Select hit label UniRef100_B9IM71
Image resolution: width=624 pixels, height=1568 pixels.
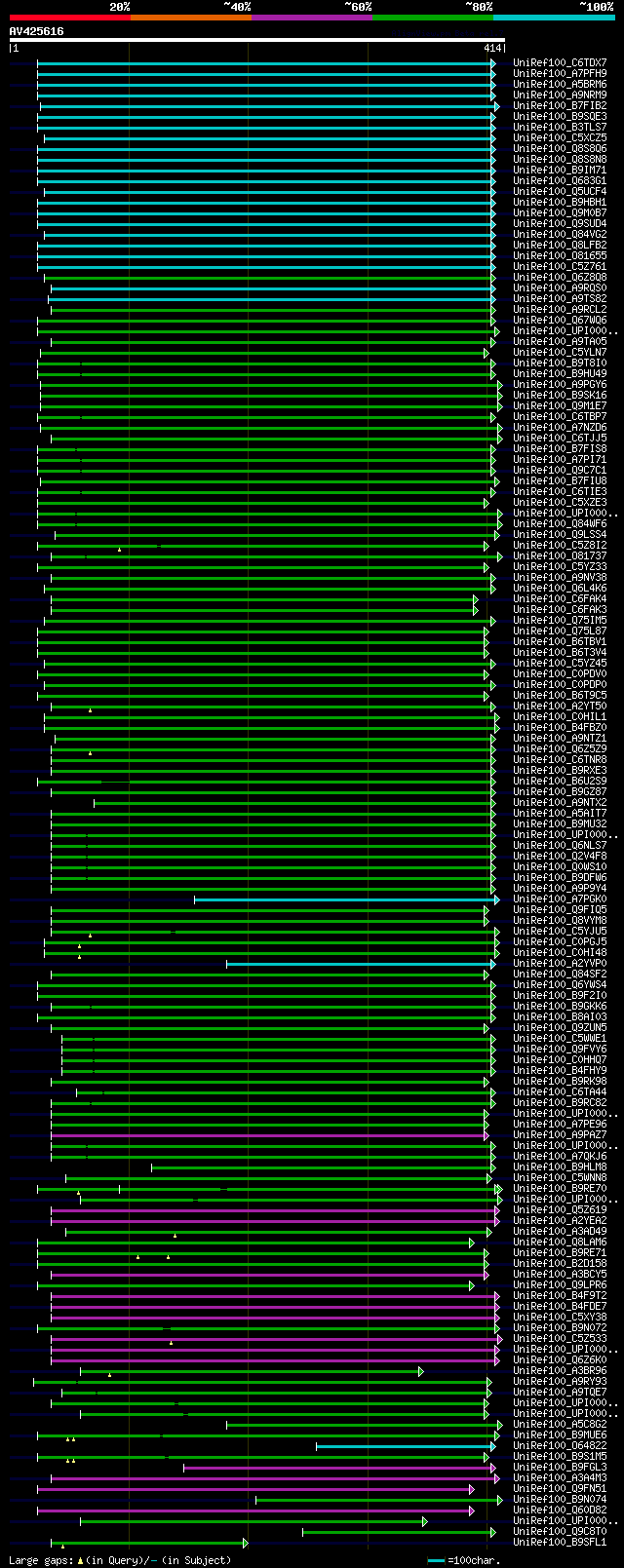click(x=560, y=170)
